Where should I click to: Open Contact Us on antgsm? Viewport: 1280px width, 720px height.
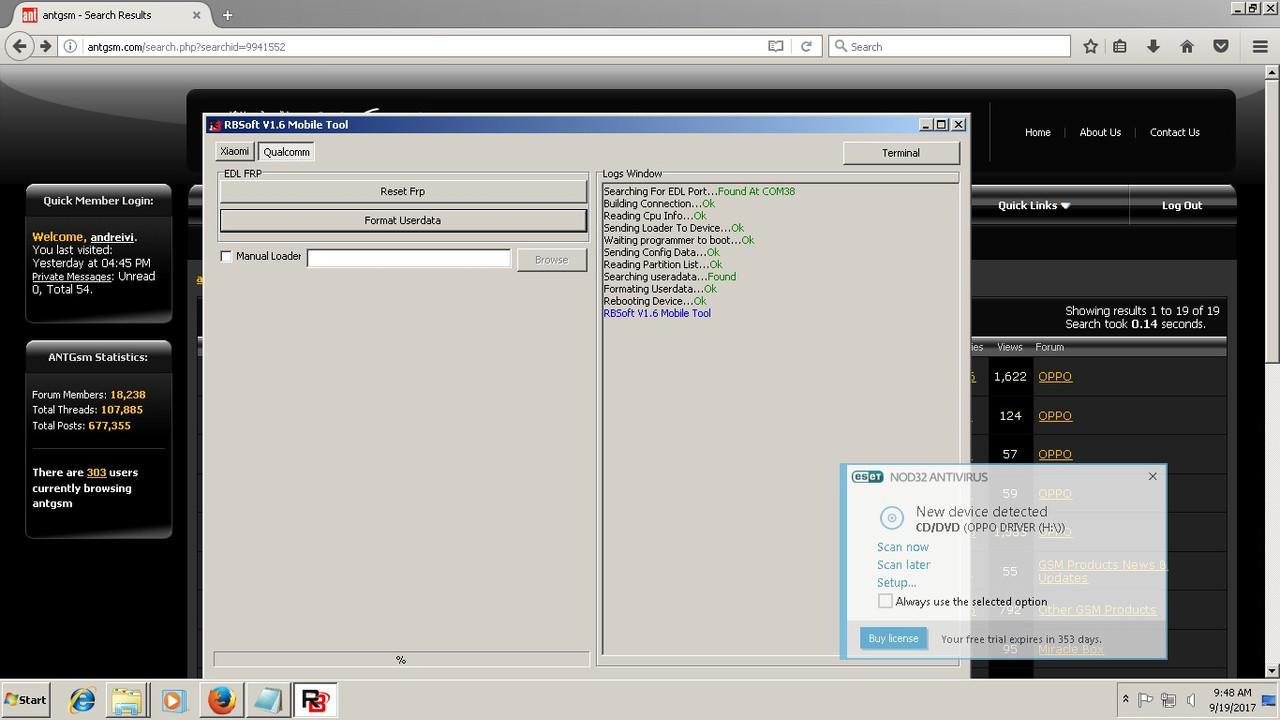[x=1174, y=132]
